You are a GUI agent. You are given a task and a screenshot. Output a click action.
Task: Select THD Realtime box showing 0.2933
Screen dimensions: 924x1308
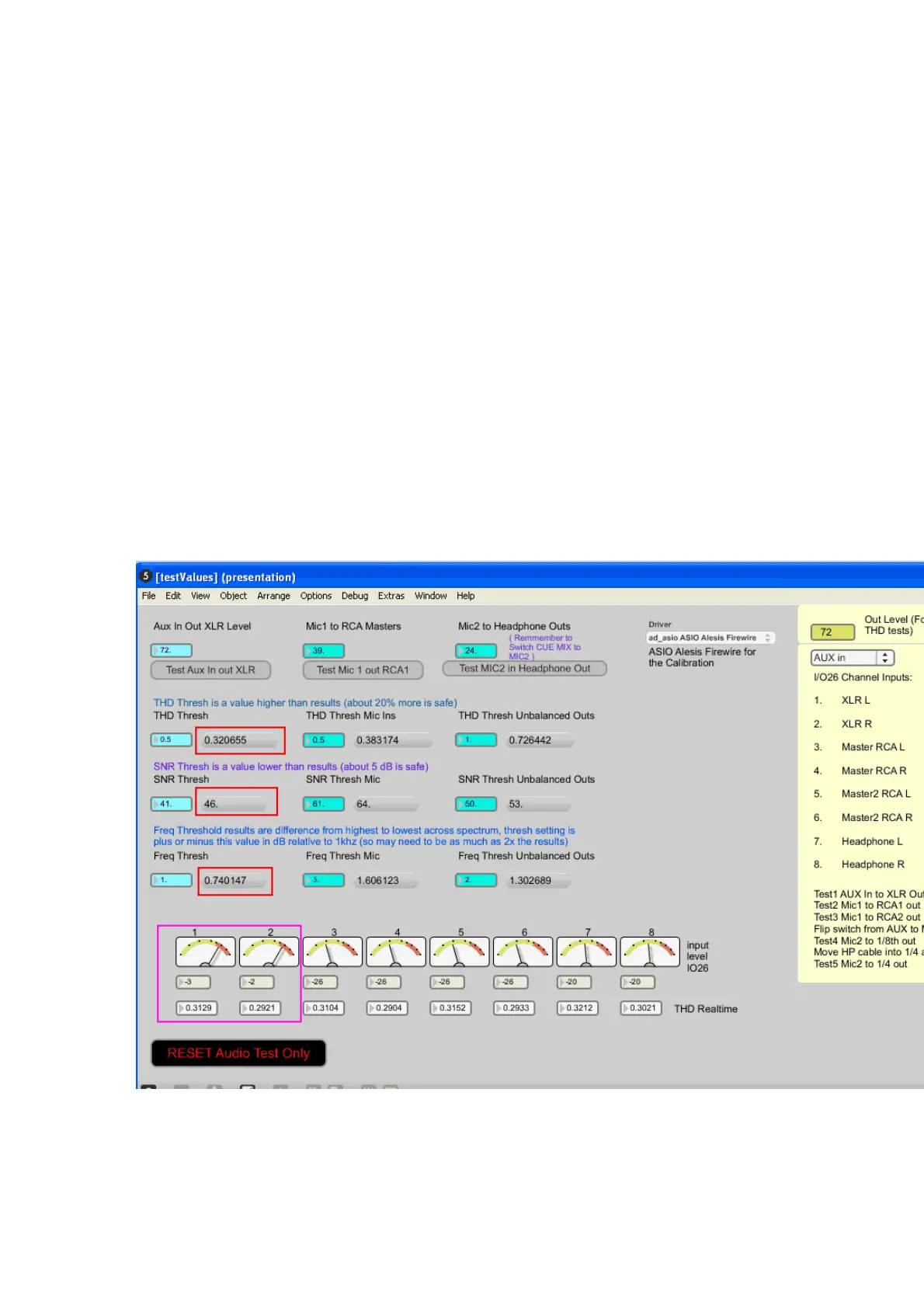click(x=514, y=1008)
